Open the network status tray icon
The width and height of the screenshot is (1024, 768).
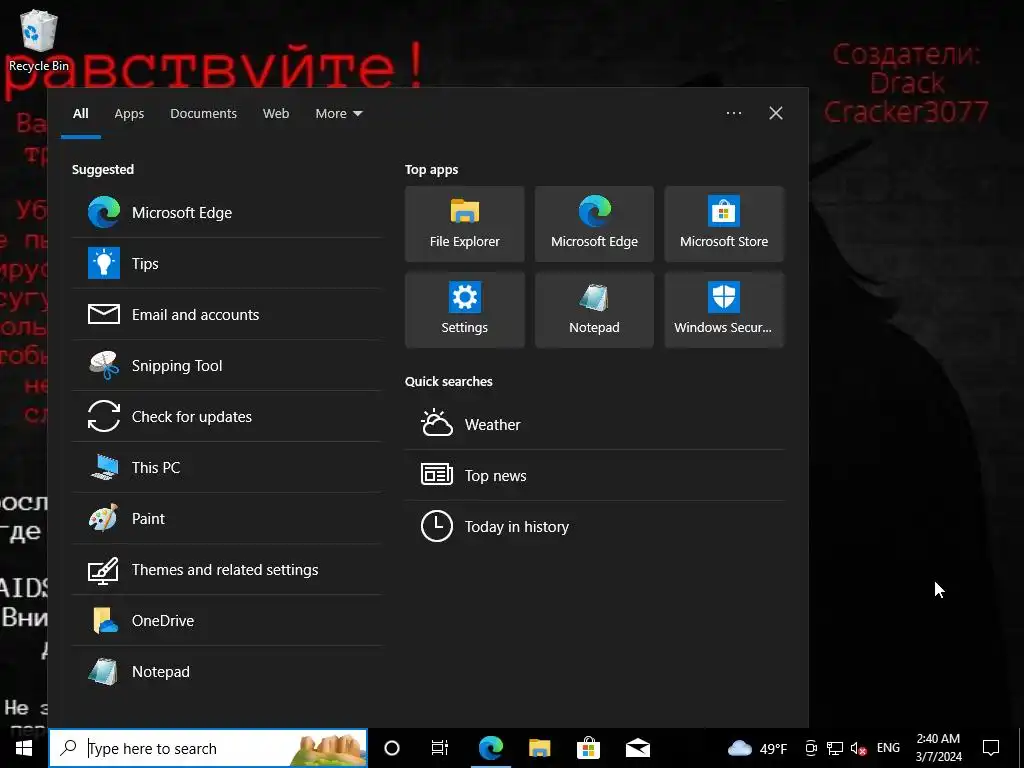pos(835,748)
